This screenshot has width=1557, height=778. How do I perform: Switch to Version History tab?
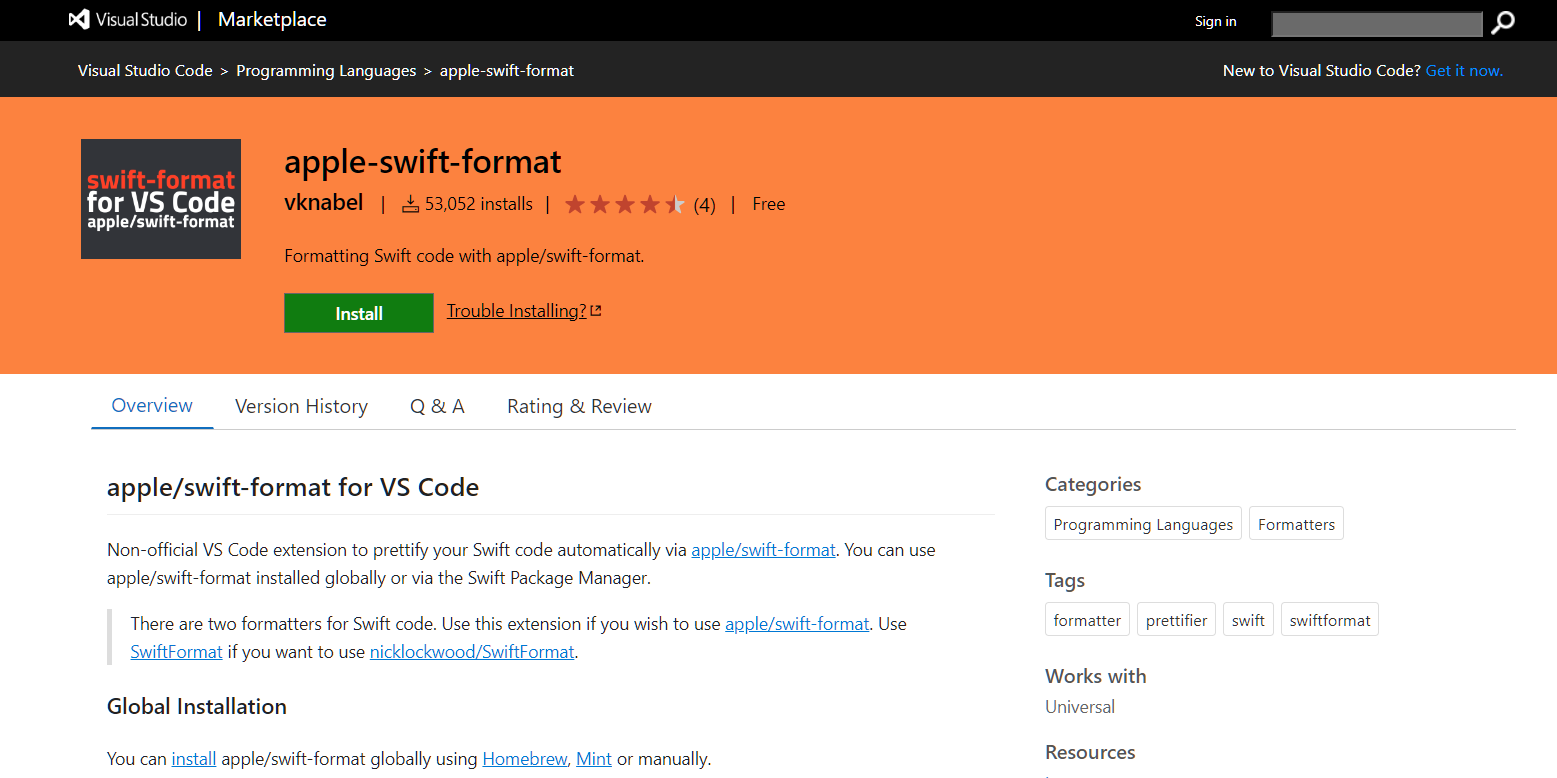[301, 407]
